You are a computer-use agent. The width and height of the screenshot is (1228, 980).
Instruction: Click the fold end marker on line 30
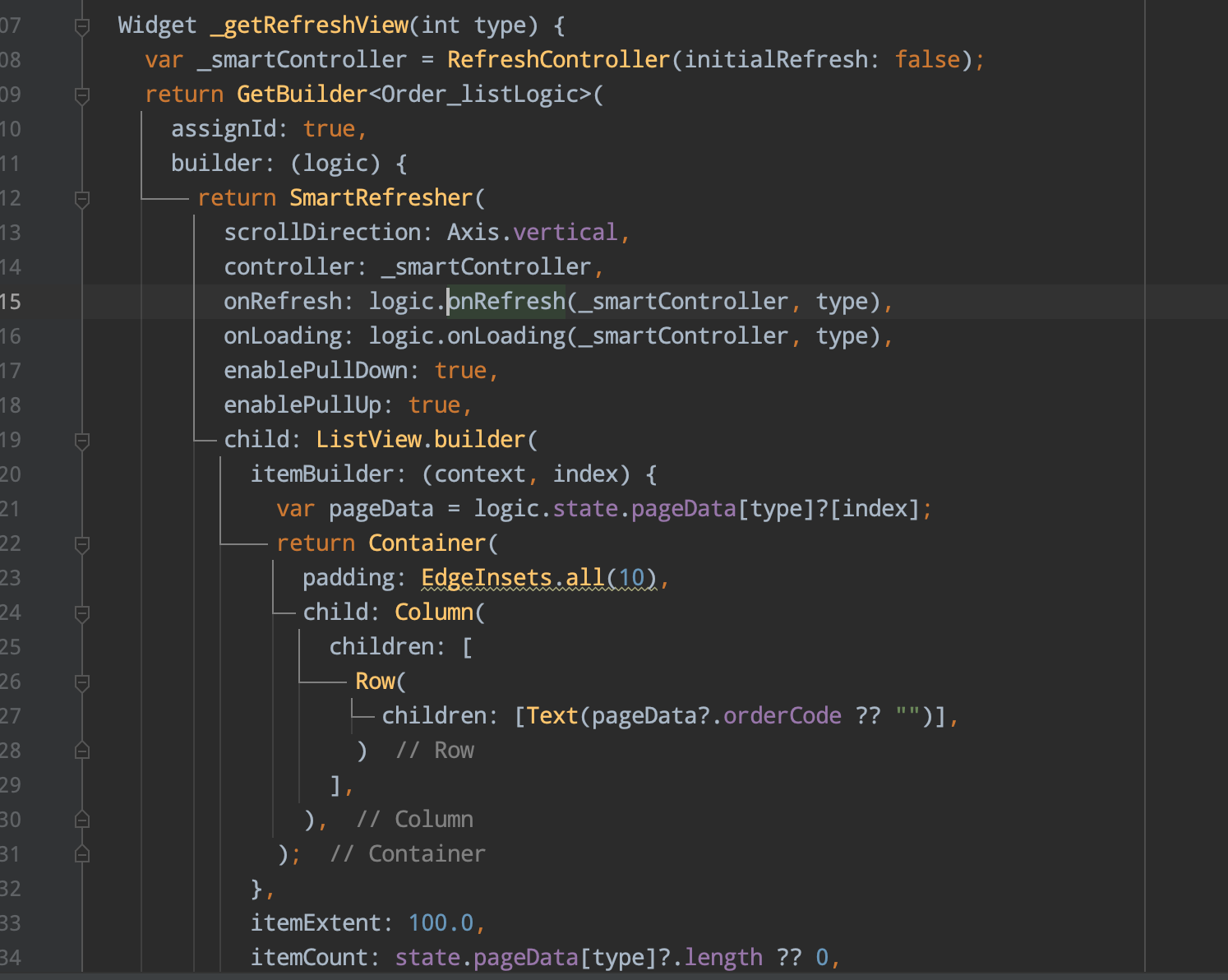(x=81, y=819)
